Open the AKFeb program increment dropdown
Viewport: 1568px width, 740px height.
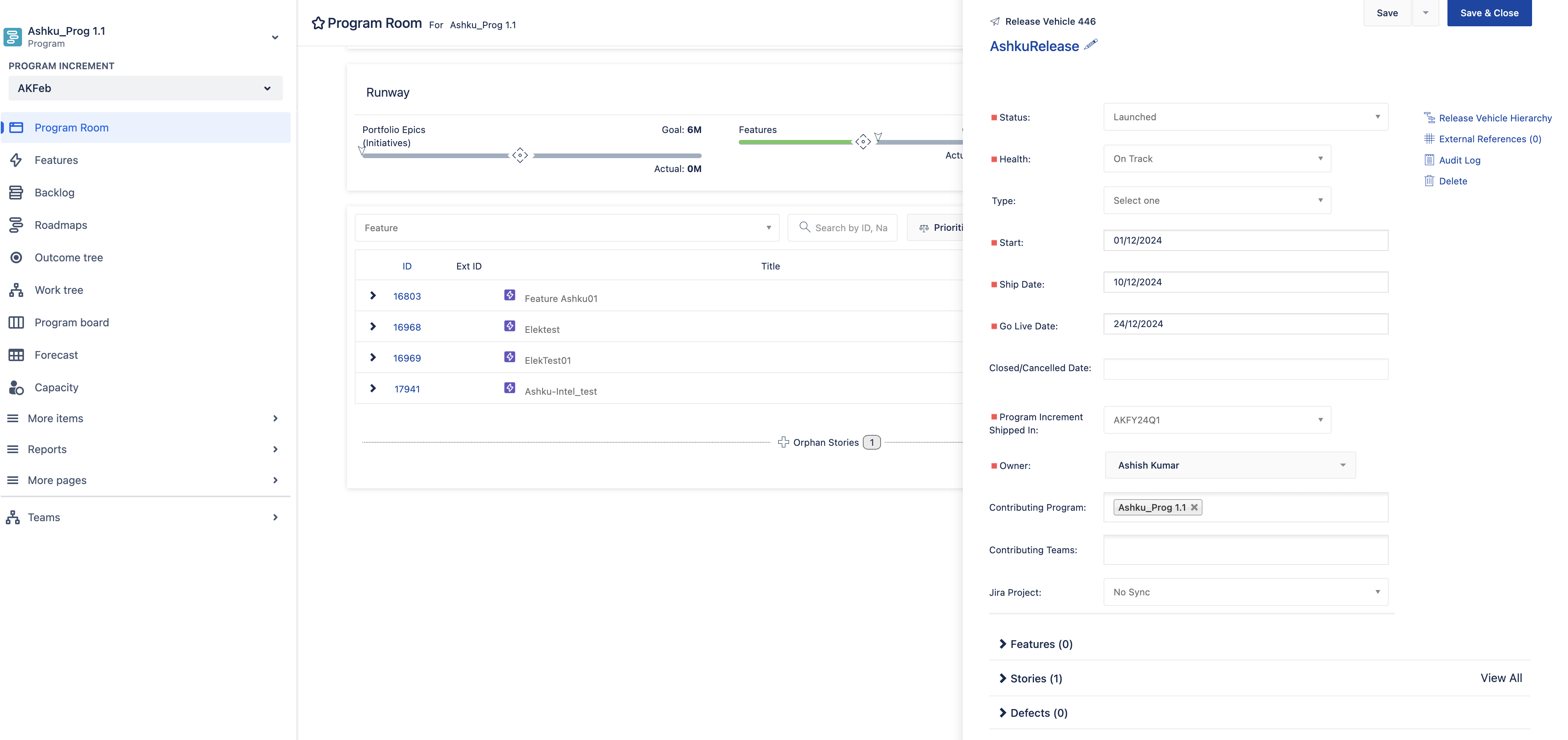click(x=145, y=88)
